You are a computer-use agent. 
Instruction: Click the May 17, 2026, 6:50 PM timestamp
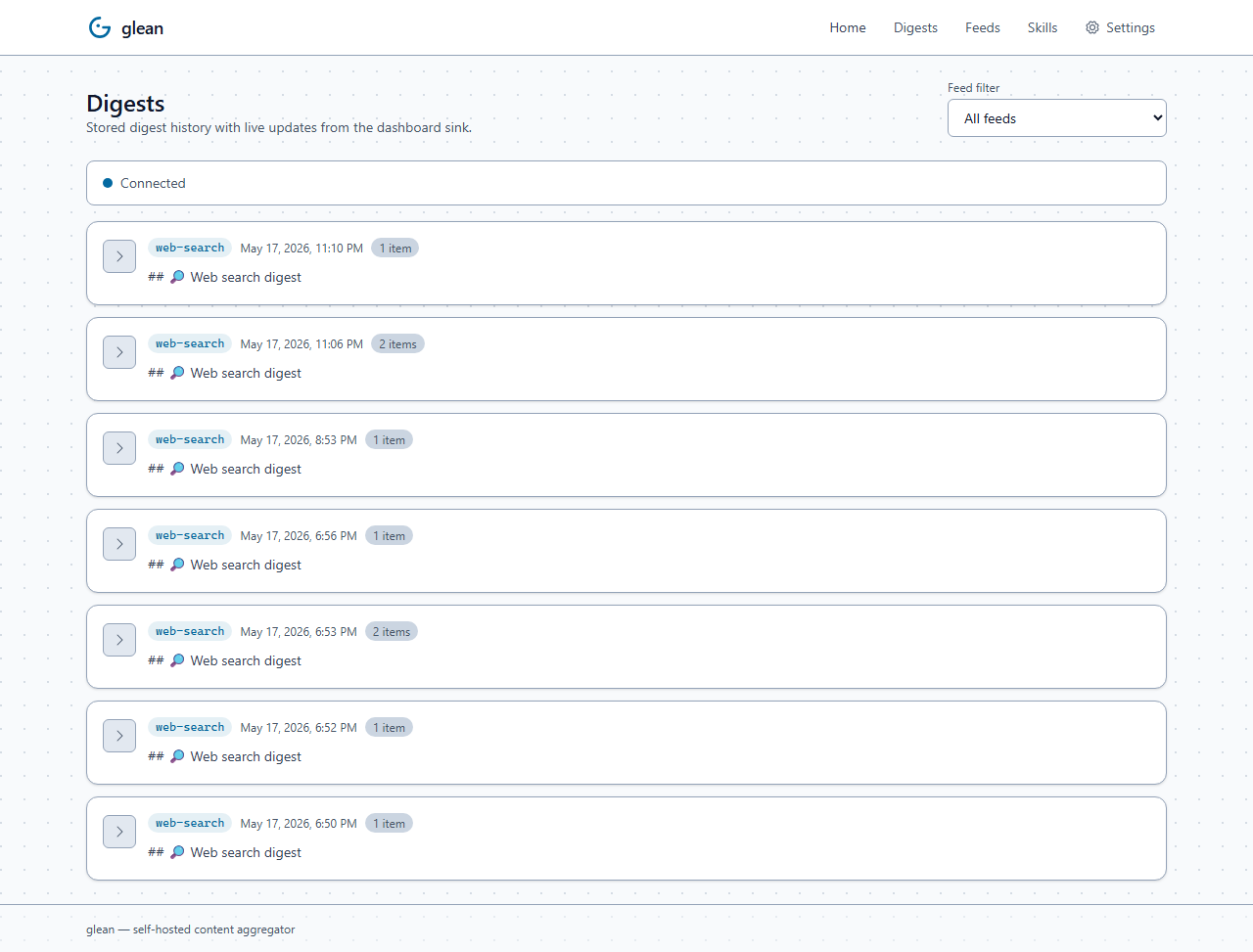(x=299, y=824)
